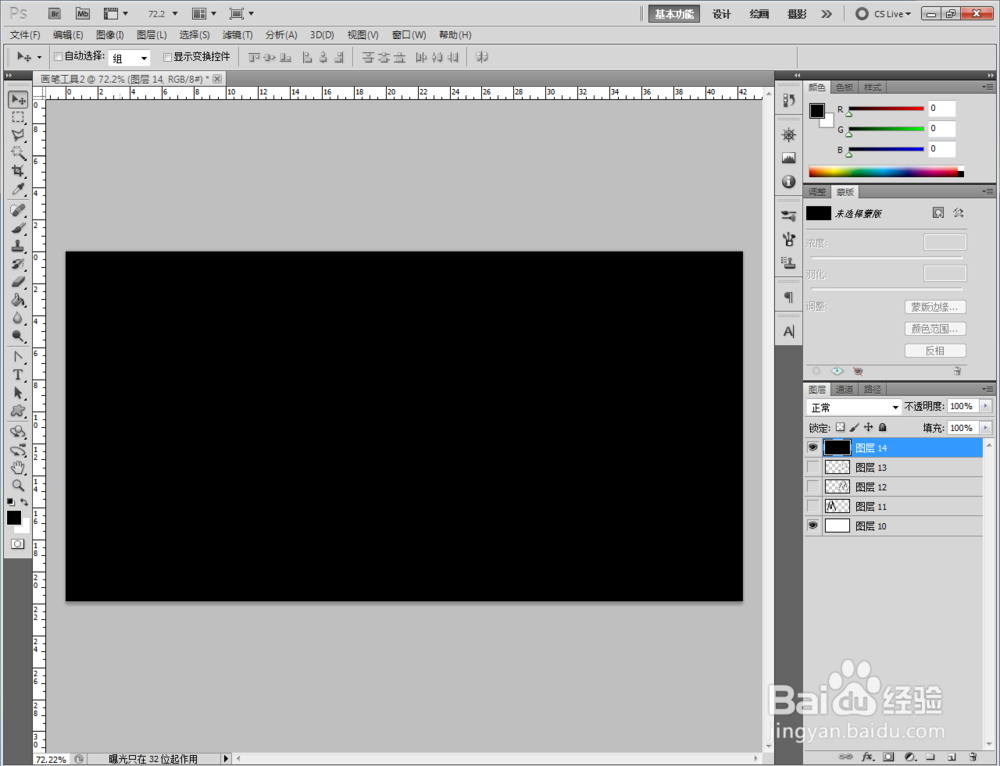
Task: Open the opacity (不透明度) slider arrow
Action: pos(986,406)
